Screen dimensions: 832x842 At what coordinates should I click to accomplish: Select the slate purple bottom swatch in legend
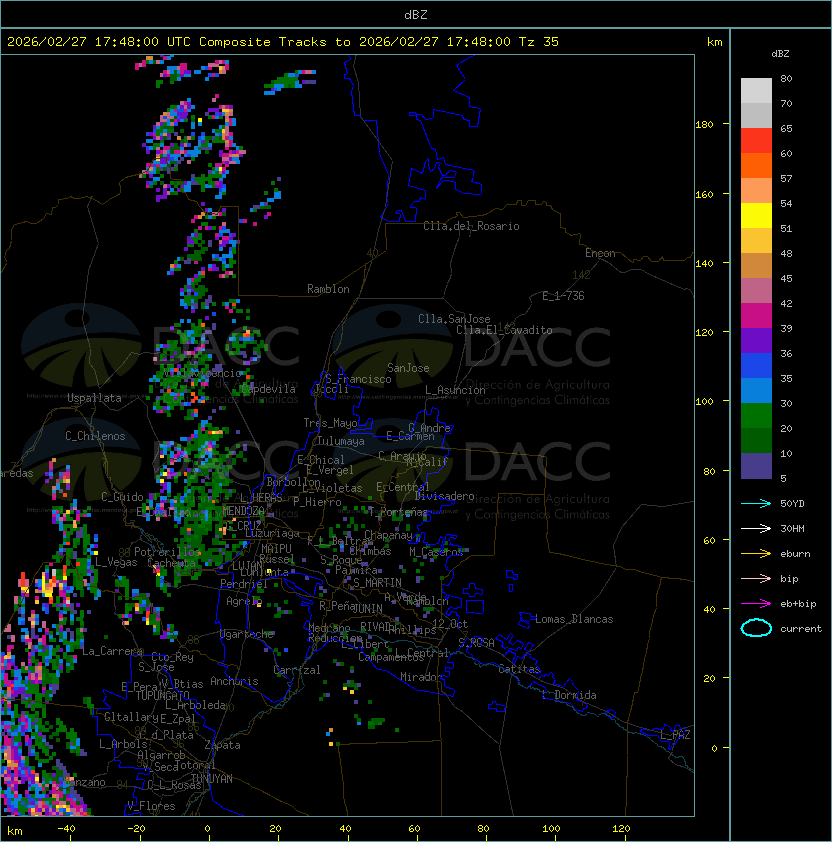[x=756, y=466]
